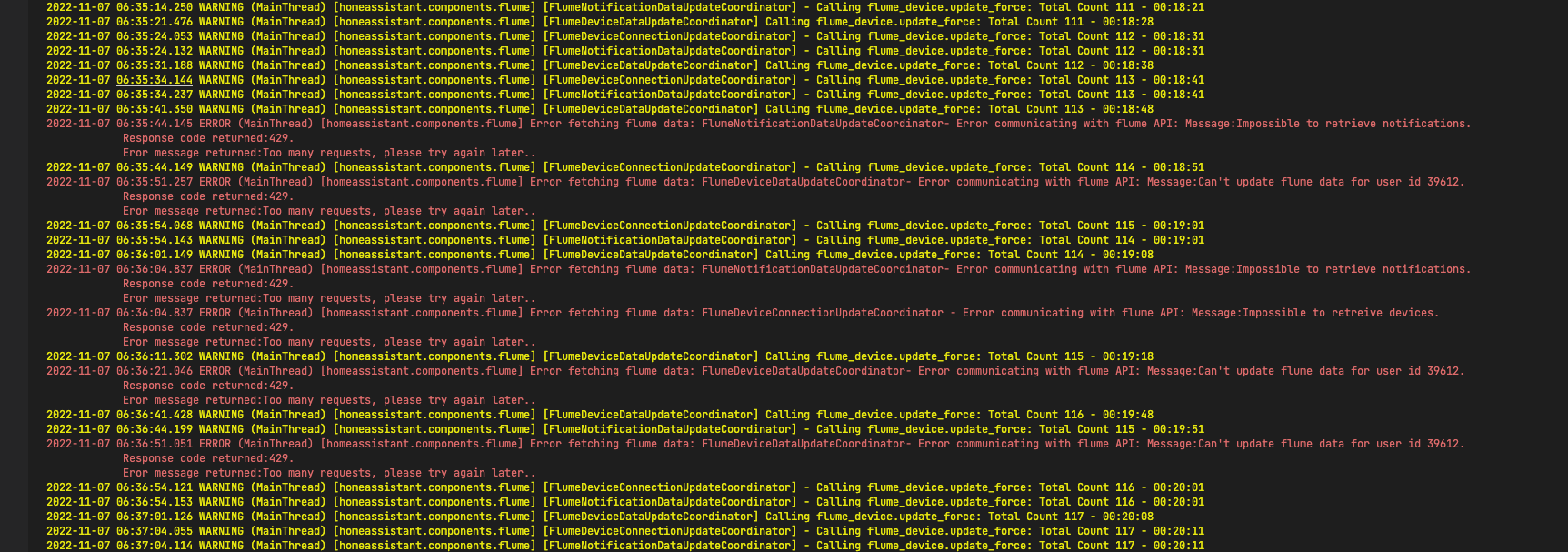Click the 06:36:21.046 ERROR timestamp
The height and width of the screenshot is (552, 1568).
[155, 371]
